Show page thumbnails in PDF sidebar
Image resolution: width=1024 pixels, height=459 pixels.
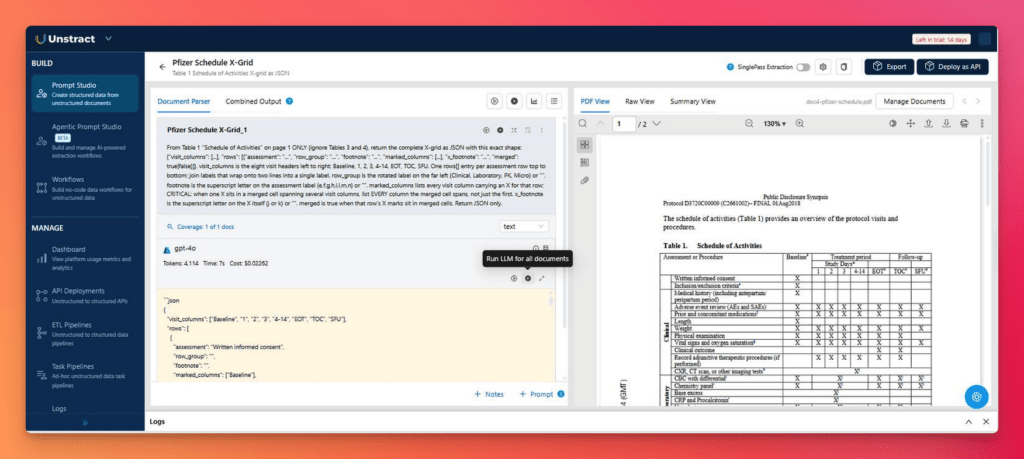(x=584, y=144)
